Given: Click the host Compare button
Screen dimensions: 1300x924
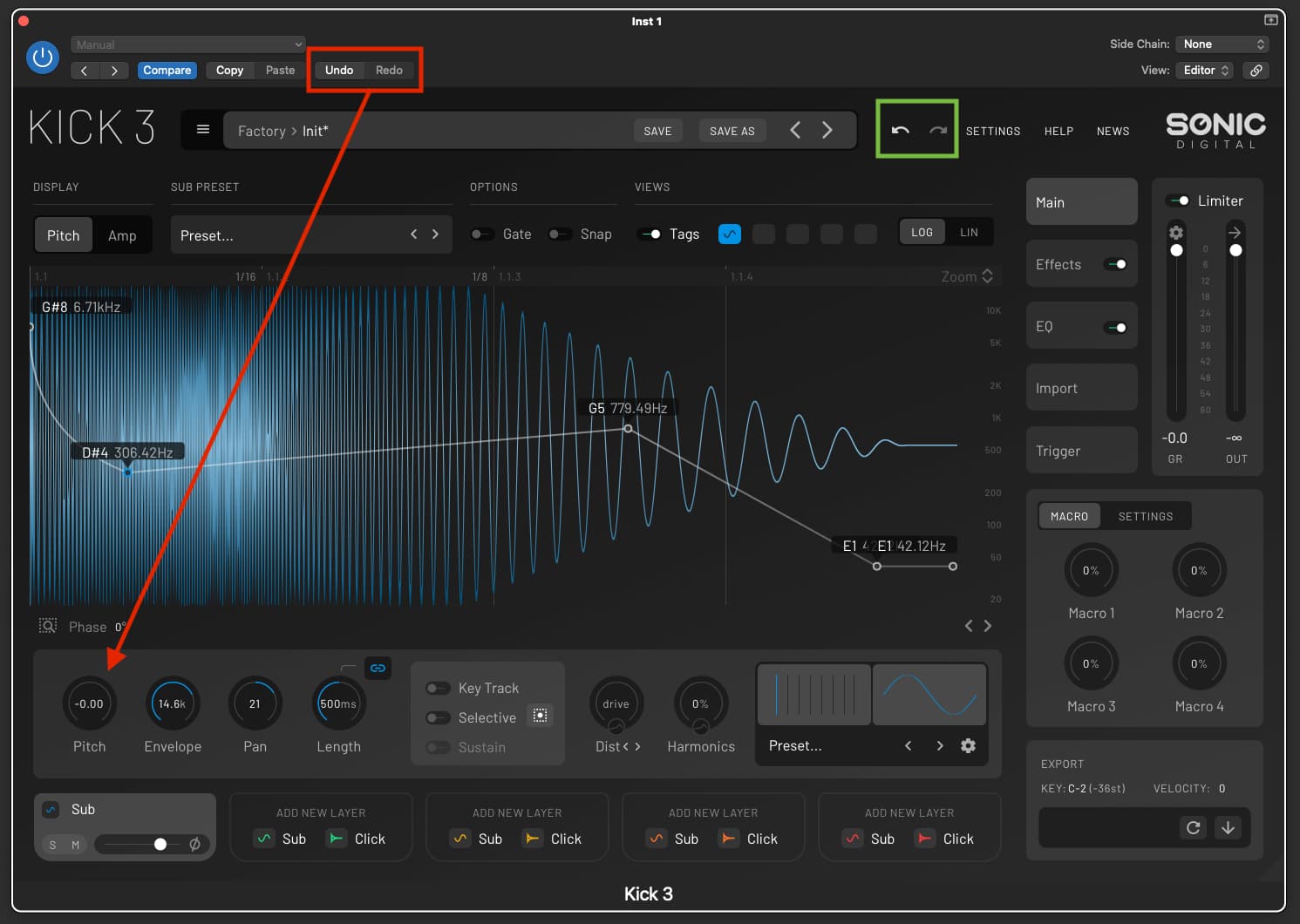Looking at the screenshot, I should pos(167,71).
